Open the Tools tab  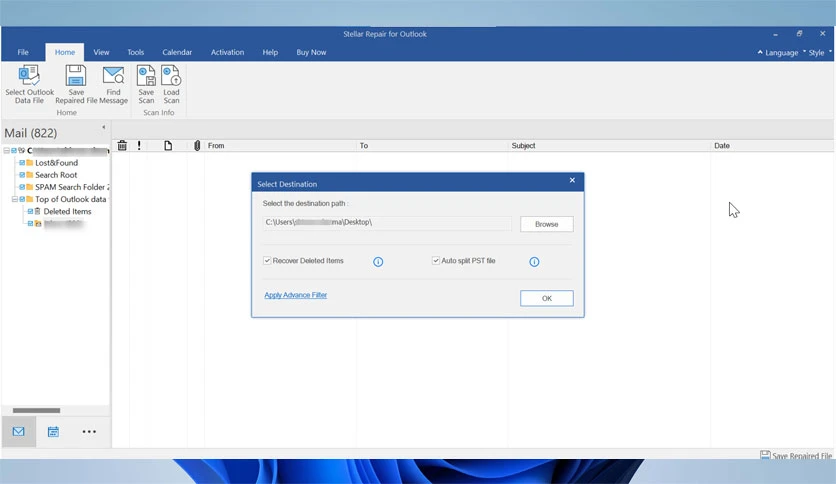point(135,52)
